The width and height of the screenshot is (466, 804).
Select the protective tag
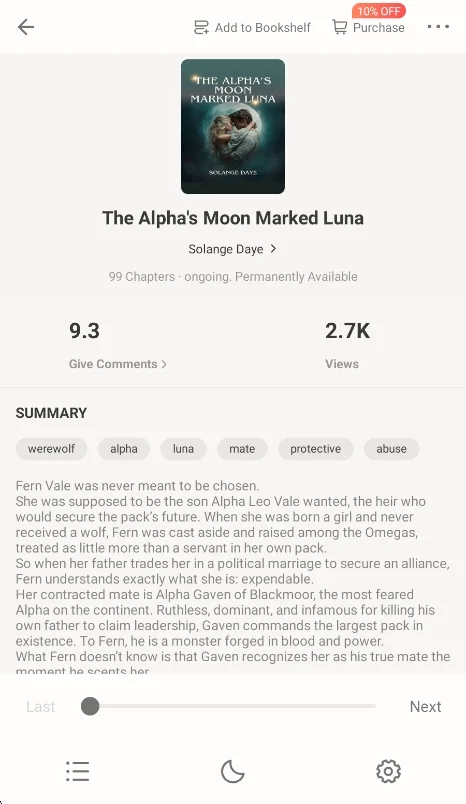click(x=316, y=449)
